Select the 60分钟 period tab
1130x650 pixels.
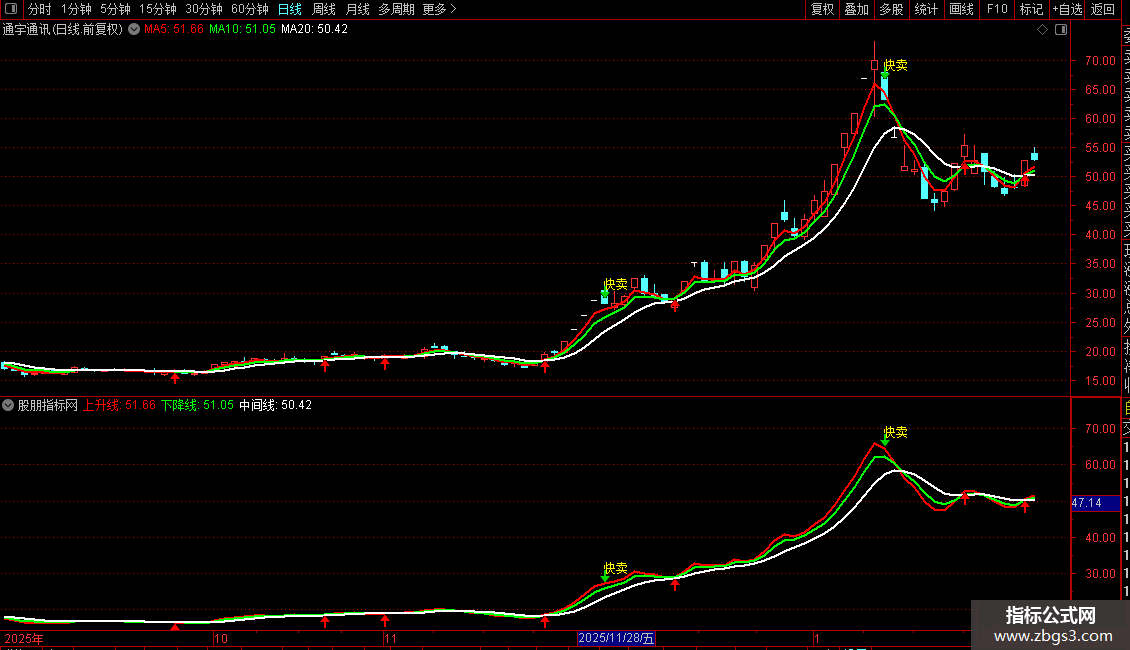point(250,9)
